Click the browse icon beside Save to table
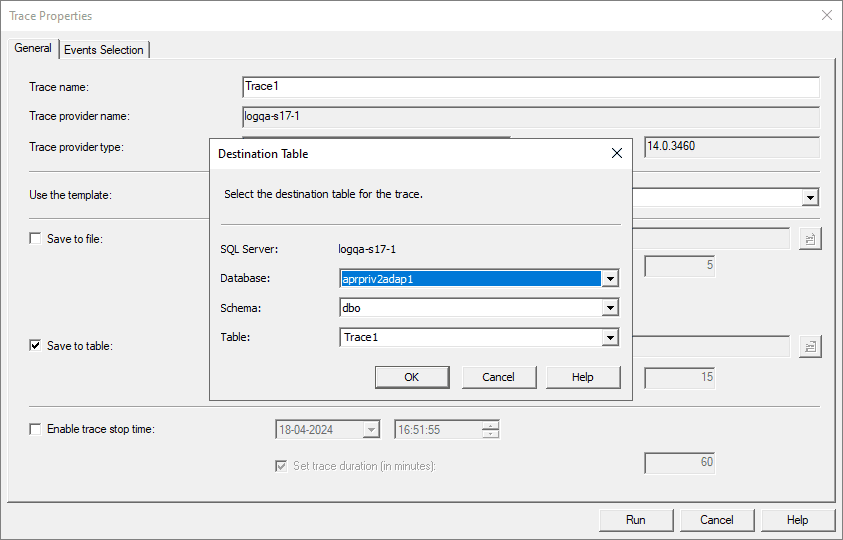Screen dimensions: 843x540 (x=810, y=347)
